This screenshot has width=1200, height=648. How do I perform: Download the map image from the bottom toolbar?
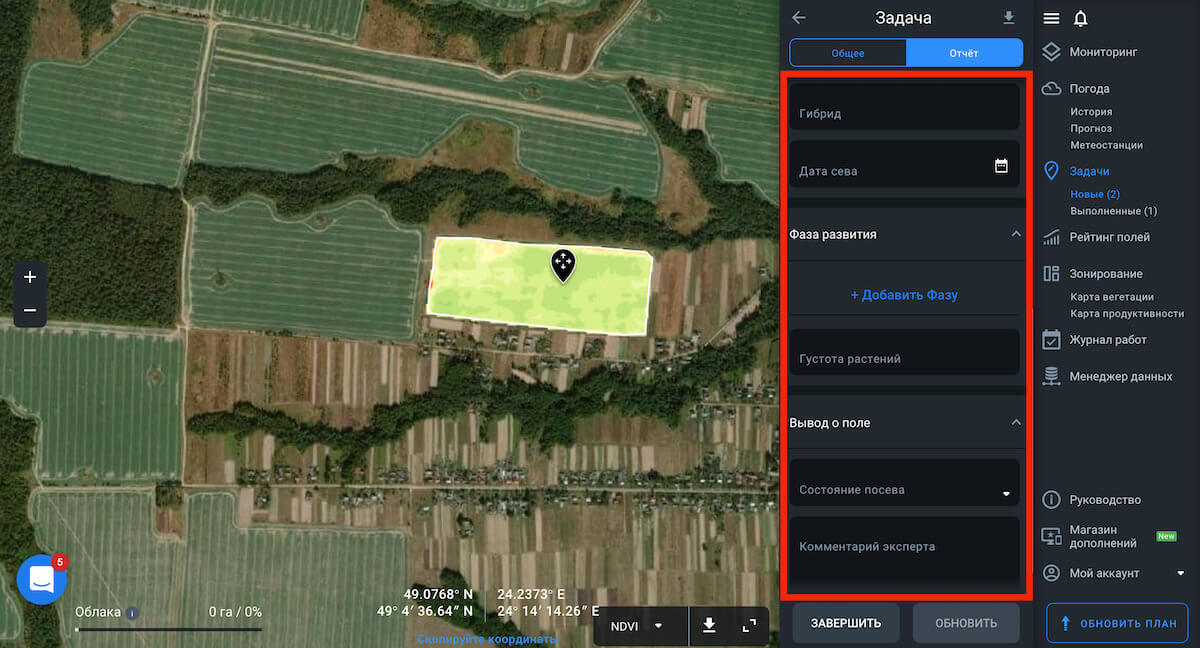pyautogui.click(x=709, y=626)
